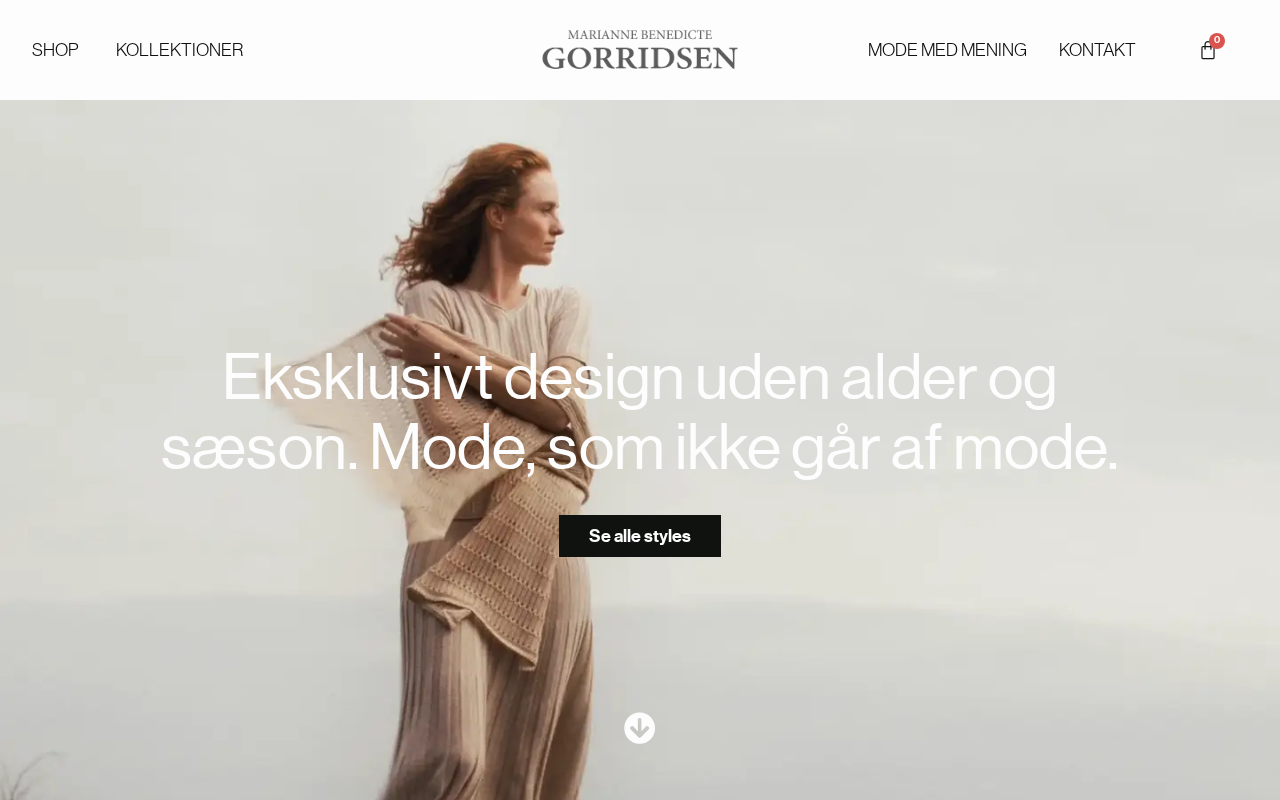Click the red cart item count badge
This screenshot has width=1280, height=800.
pyautogui.click(x=1217, y=41)
